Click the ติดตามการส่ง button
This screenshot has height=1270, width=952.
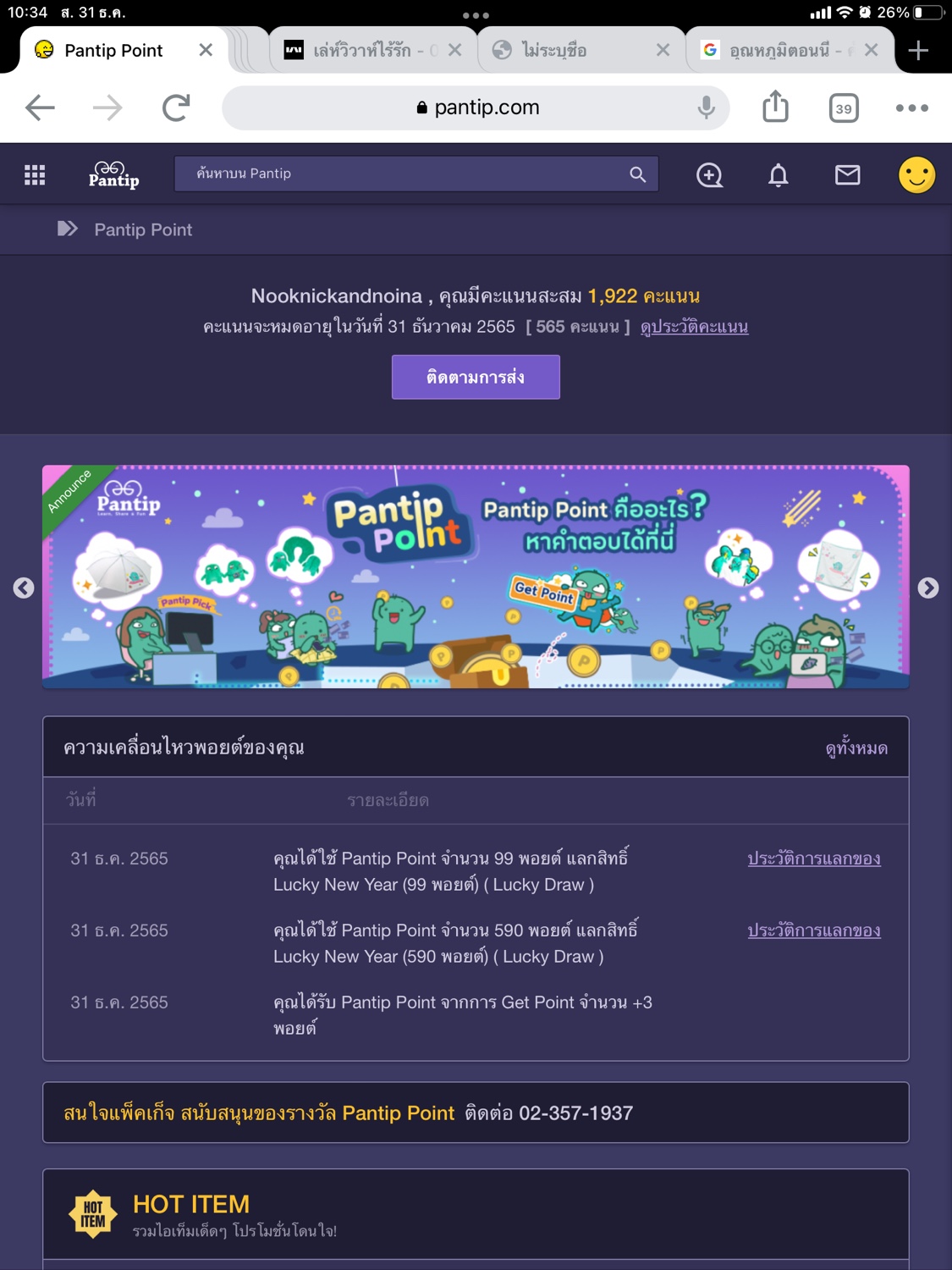(x=476, y=377)
